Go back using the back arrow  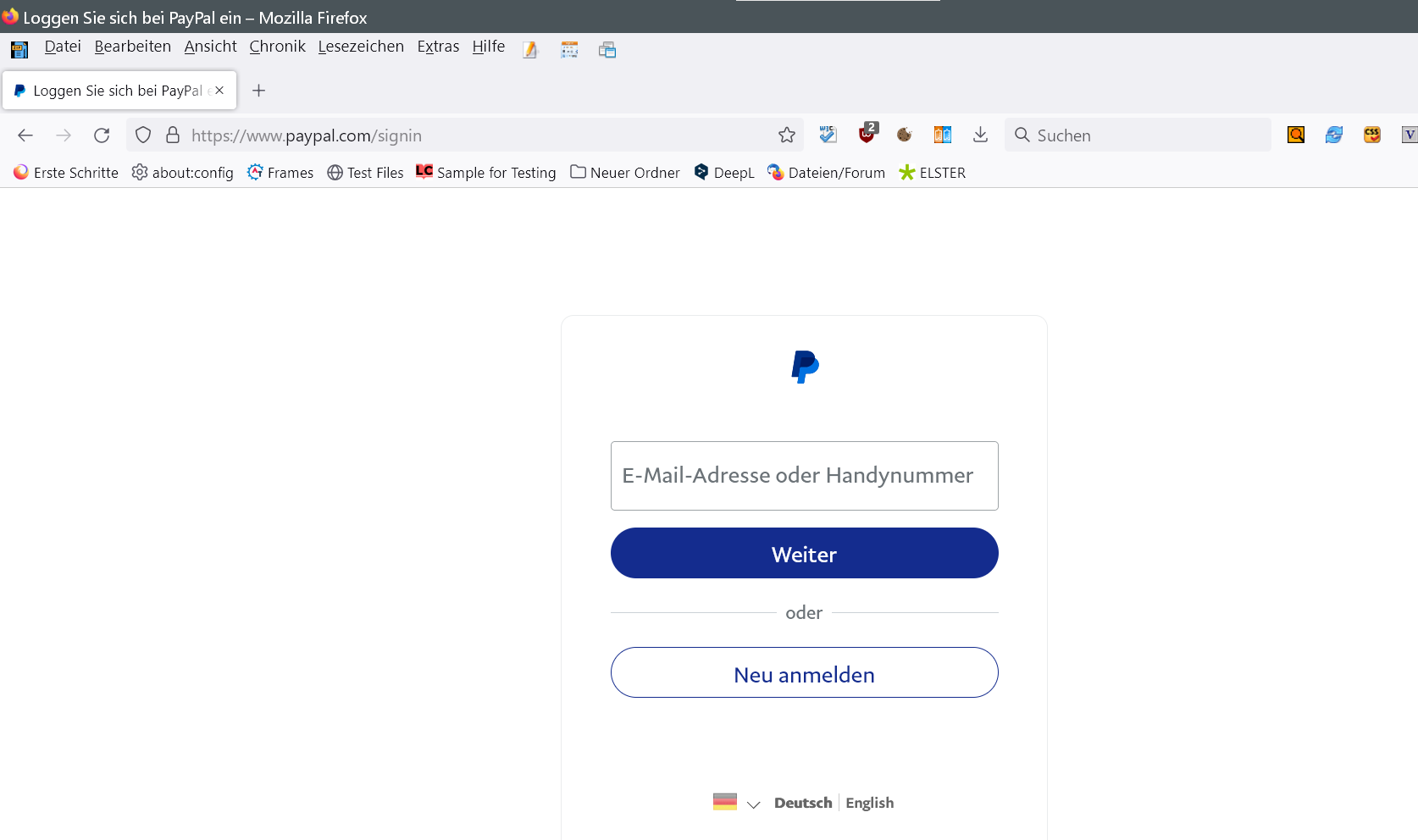(x=25, y=135)
